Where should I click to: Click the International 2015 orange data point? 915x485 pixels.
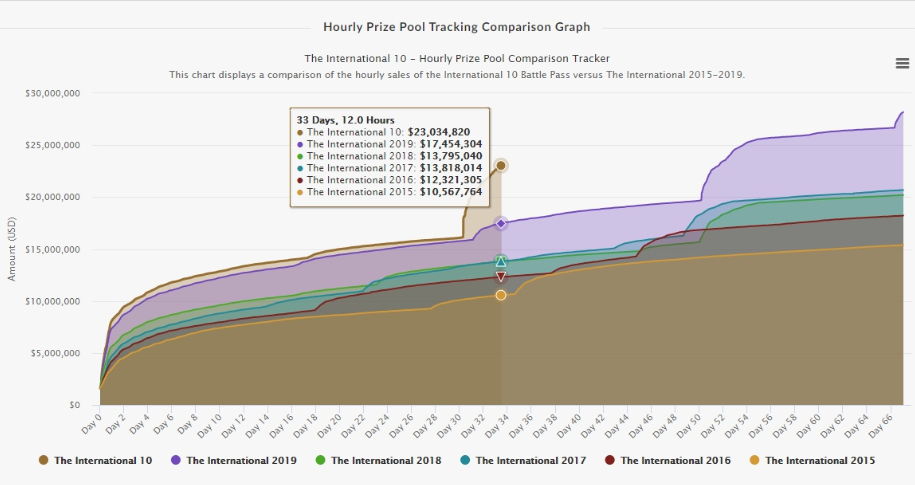pos(501,295)
